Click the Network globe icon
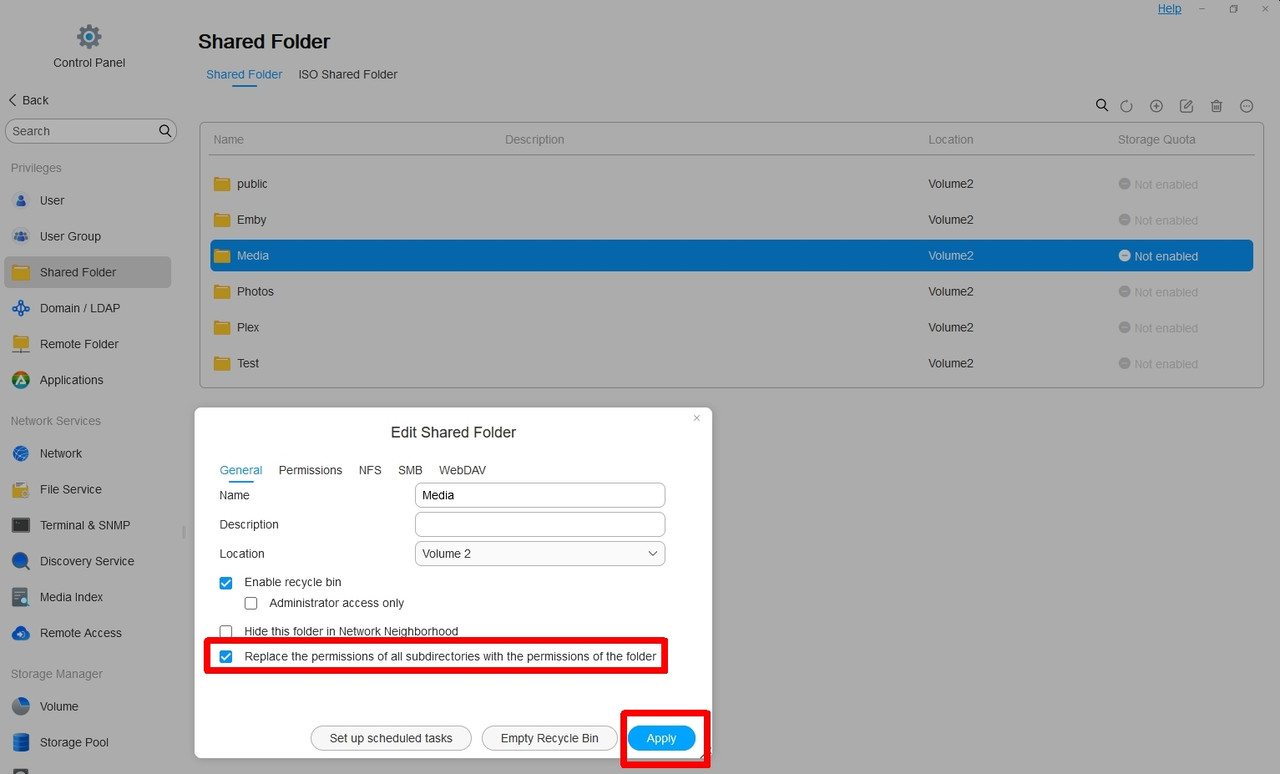This screenshot has width=1280, height=774. (x=21, y=453)
